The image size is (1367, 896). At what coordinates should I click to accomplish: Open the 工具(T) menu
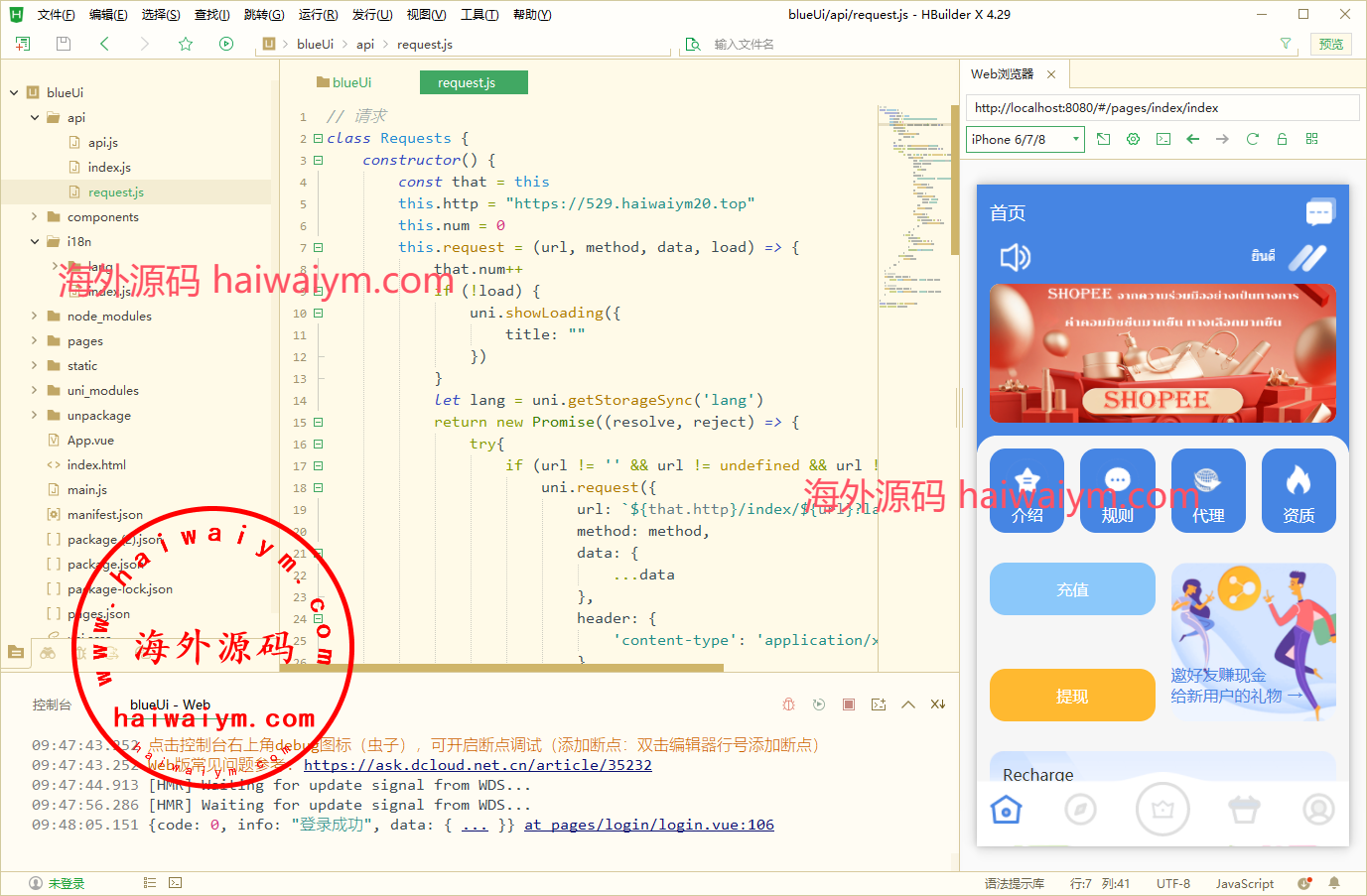coord(478,14)
